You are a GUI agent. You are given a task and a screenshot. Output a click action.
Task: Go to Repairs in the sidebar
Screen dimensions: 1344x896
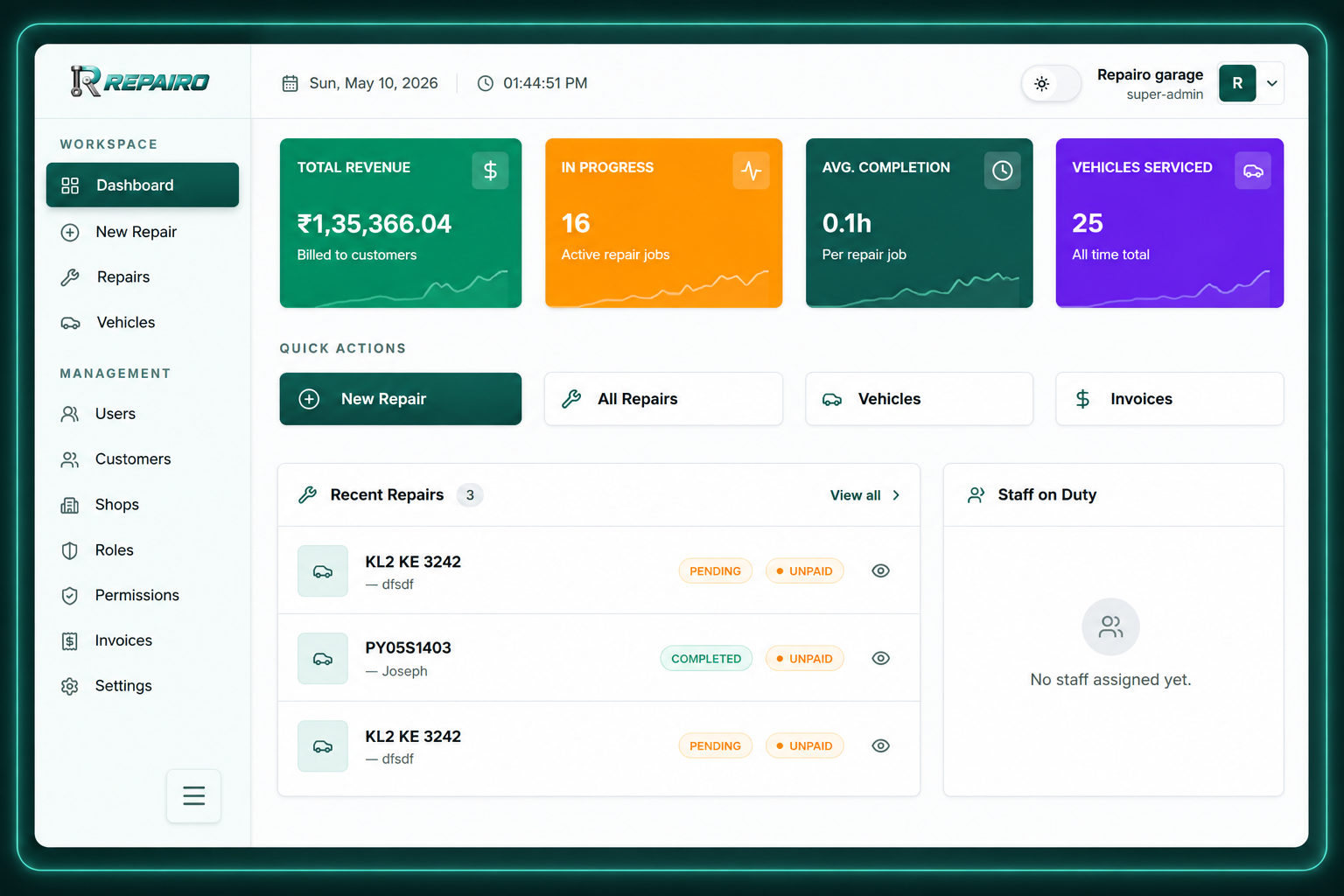pos(143,277)
